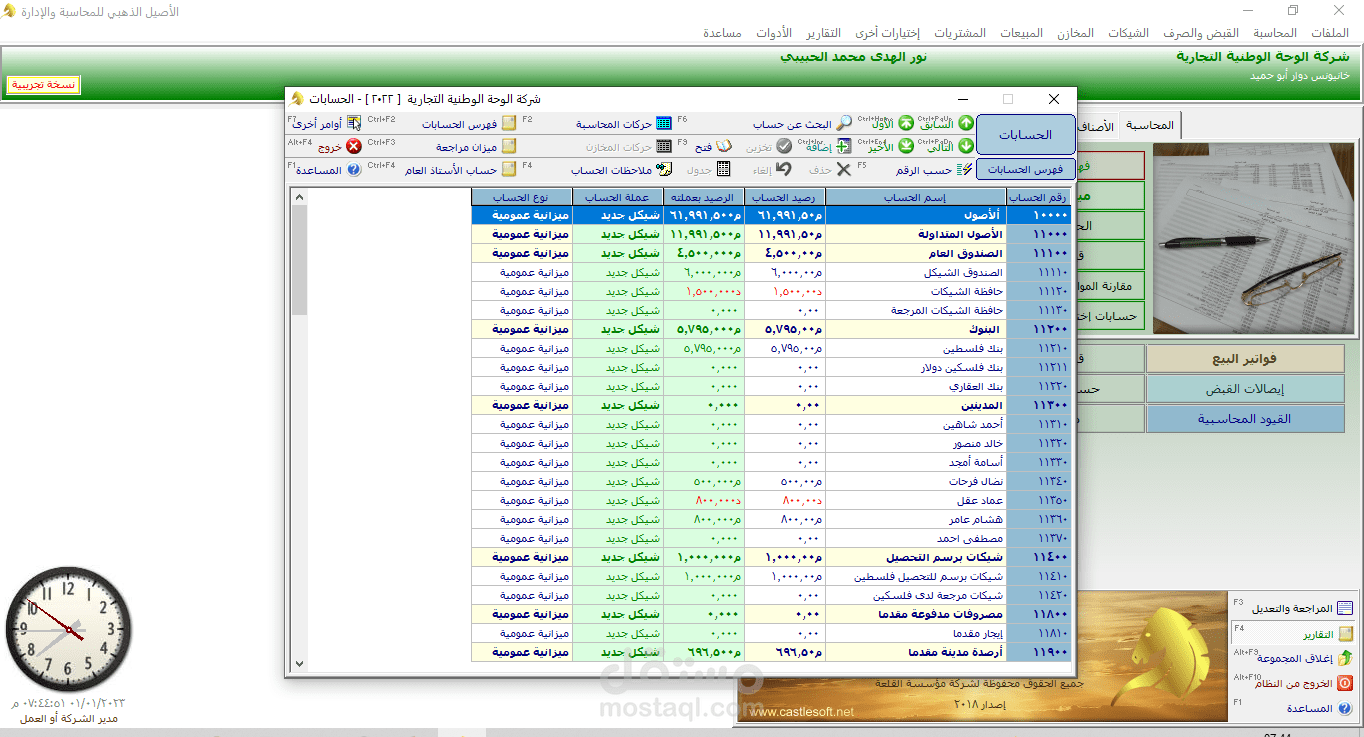Go to previous account with السابق arrow icon
The image size is (1364, 737).
click(x=965, y=123)
